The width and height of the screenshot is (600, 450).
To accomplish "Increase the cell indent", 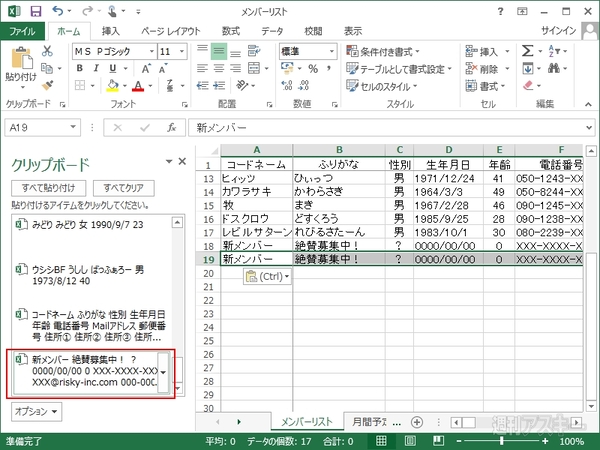I will (219, 85).
